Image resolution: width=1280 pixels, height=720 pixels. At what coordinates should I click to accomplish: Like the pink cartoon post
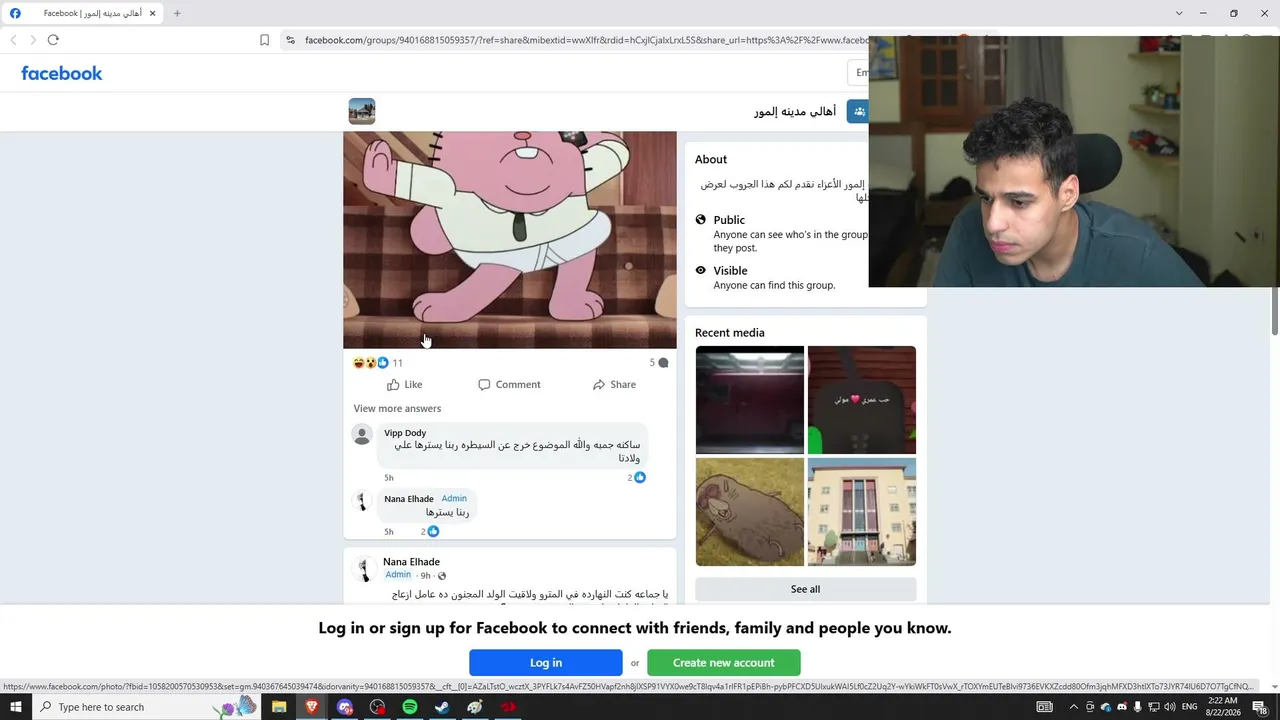click(404, 385)
